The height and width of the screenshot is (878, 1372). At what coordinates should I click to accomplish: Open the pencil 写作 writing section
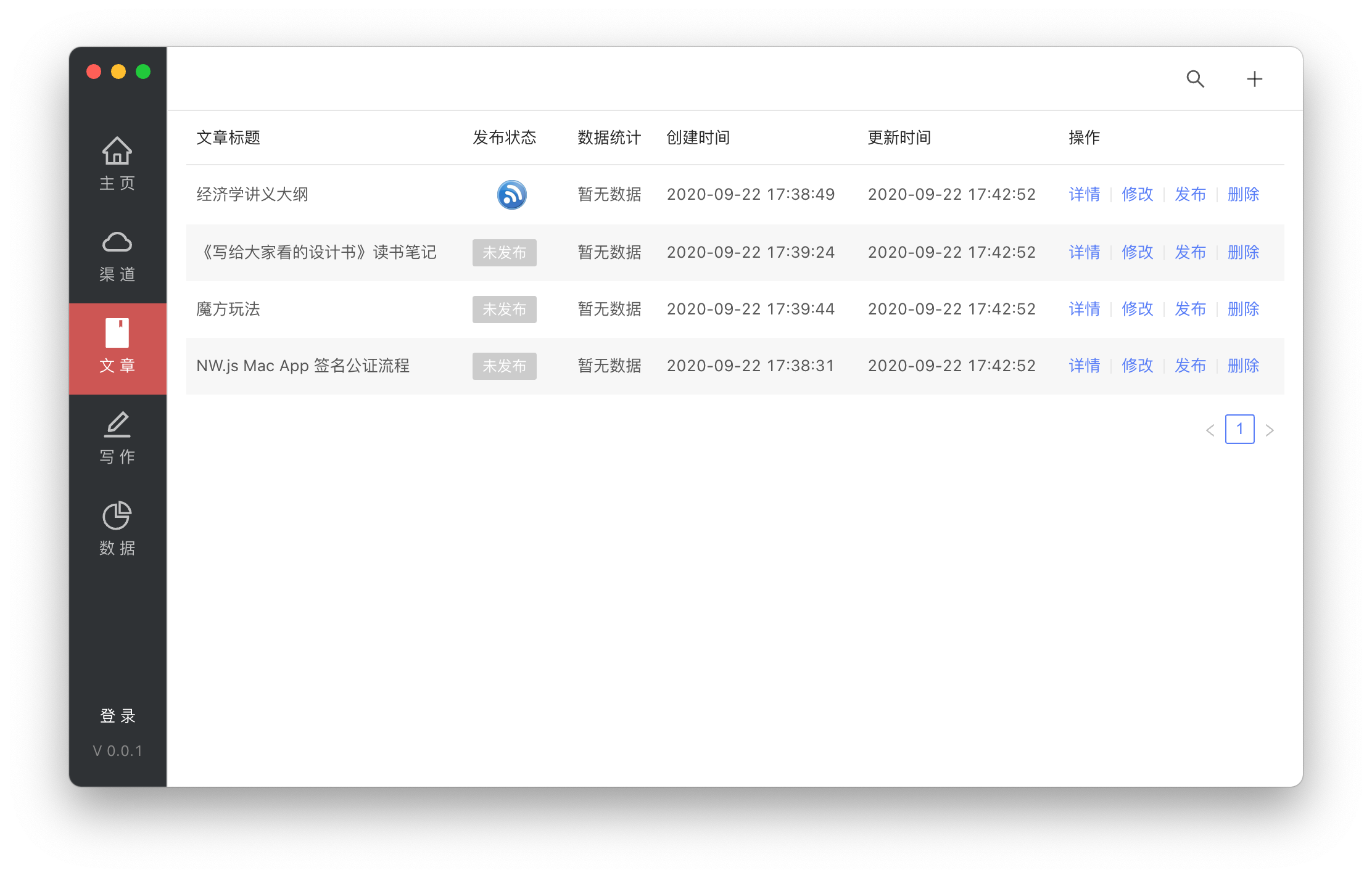click(x=117, y=438)
